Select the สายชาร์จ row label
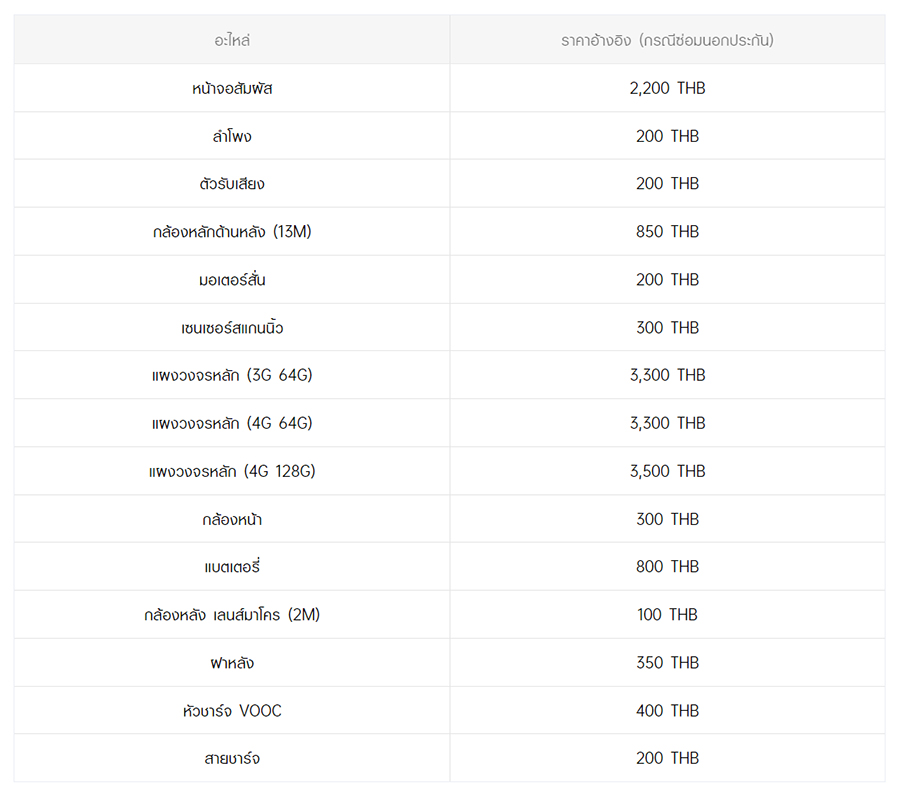900x799 pixels. (232, 758)
